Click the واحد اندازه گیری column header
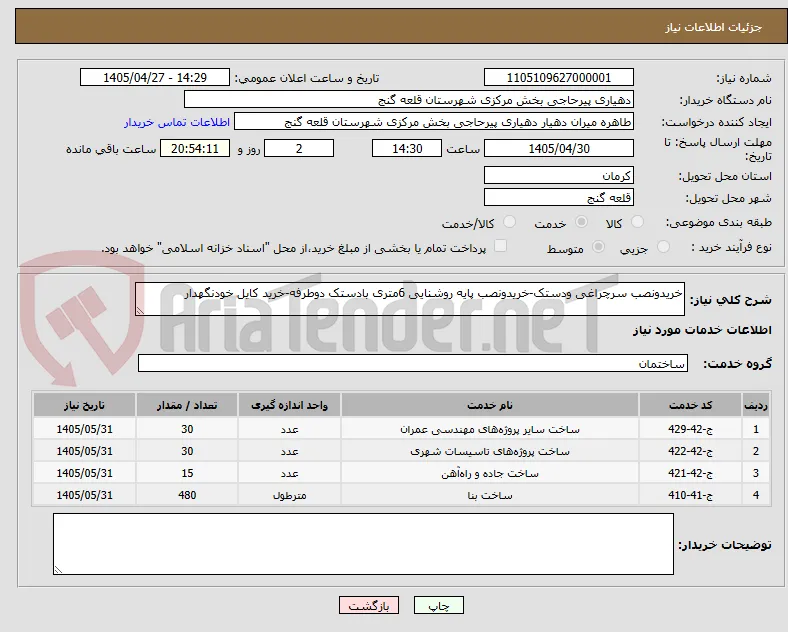The height and width of the screenshot is (632, 788). coord(289,405)
